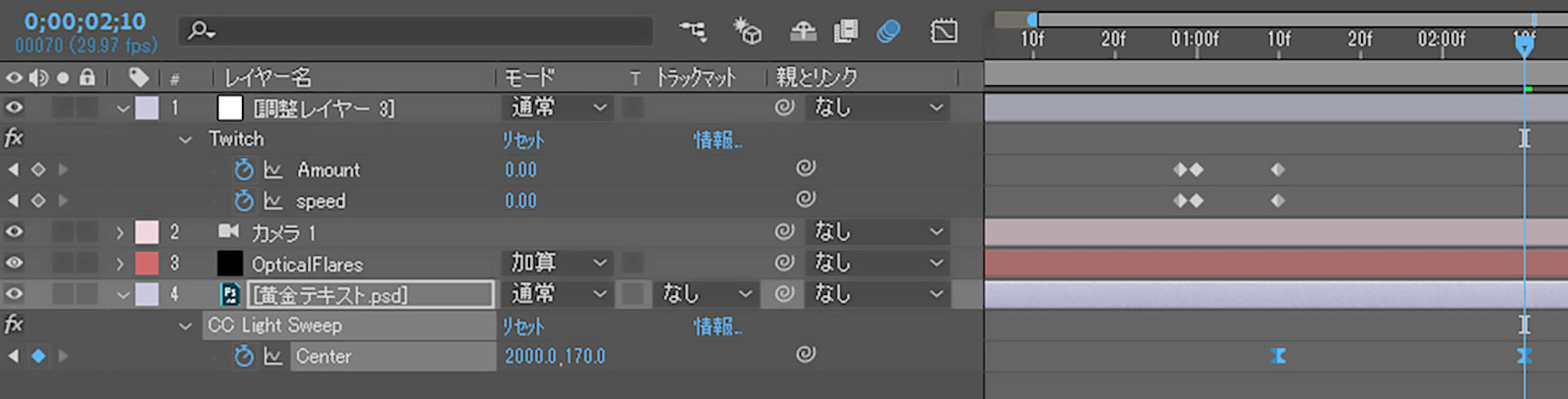Click the stopwatch for Twitch Amount
The height and width of the screenshot is (399, 1568).
click(x=244, y=170)
